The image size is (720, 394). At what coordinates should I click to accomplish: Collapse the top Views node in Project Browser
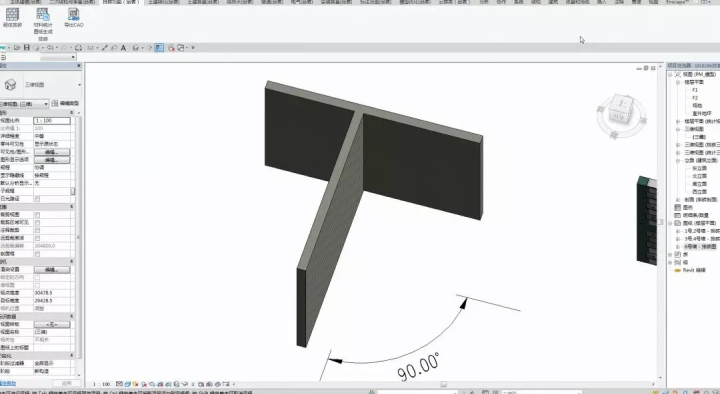coord(670,74)
